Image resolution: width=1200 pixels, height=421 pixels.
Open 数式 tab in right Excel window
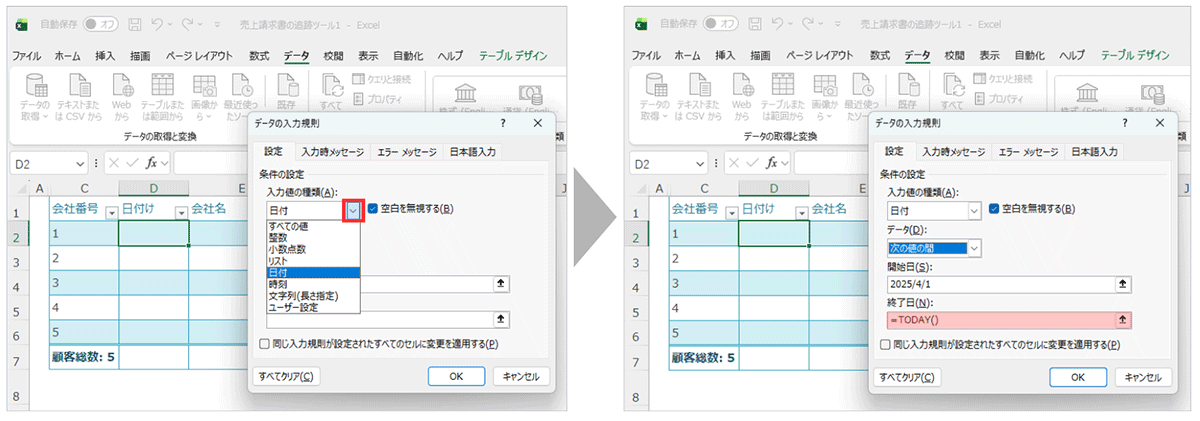point(880,56)
